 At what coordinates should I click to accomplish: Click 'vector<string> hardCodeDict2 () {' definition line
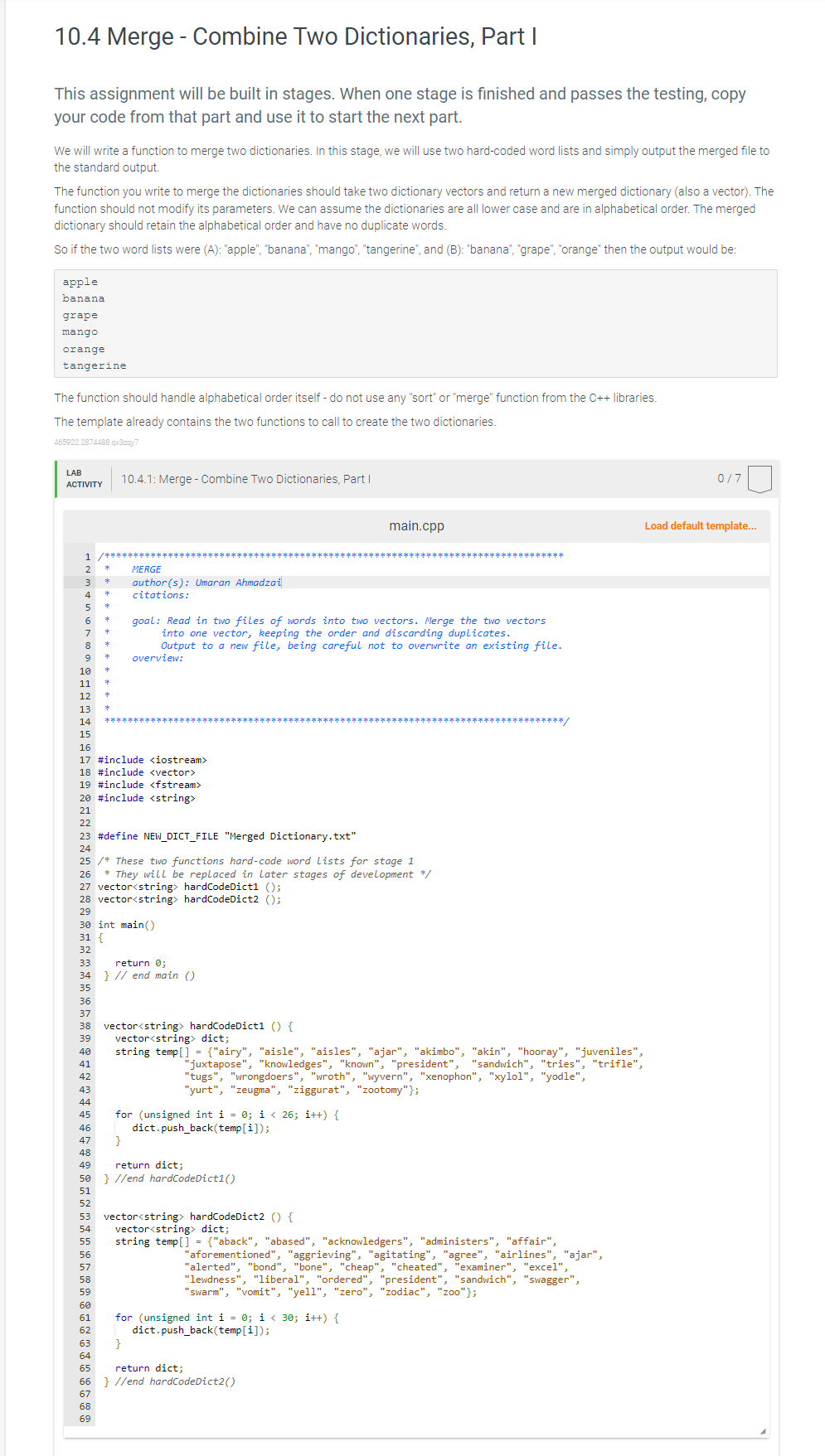[x=198, y=1217]
